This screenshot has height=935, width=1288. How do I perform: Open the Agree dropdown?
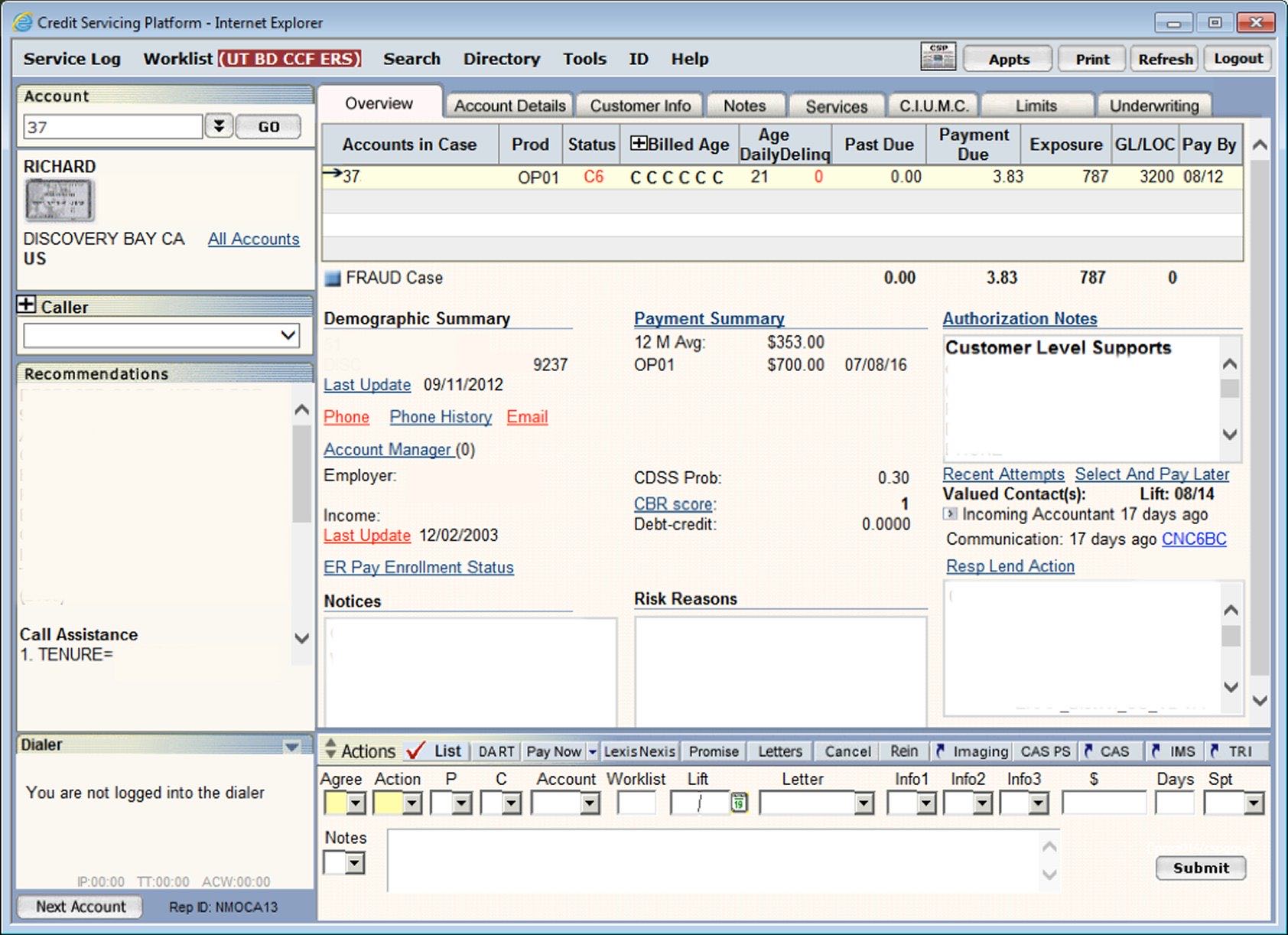[356, 803]
